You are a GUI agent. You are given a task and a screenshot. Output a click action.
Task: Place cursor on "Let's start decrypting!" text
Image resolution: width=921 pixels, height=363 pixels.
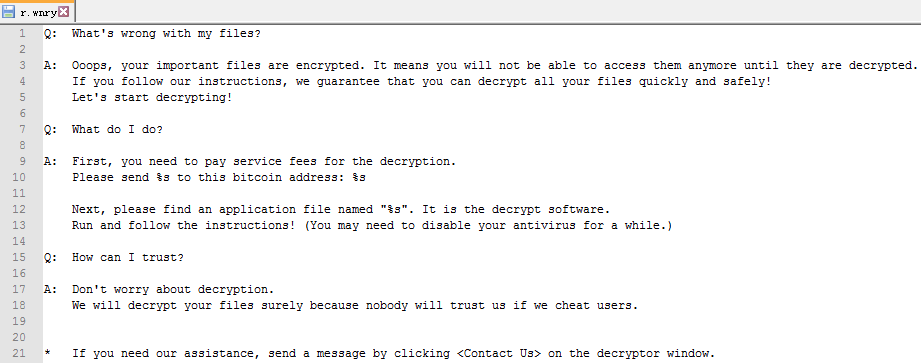(152, 97)
